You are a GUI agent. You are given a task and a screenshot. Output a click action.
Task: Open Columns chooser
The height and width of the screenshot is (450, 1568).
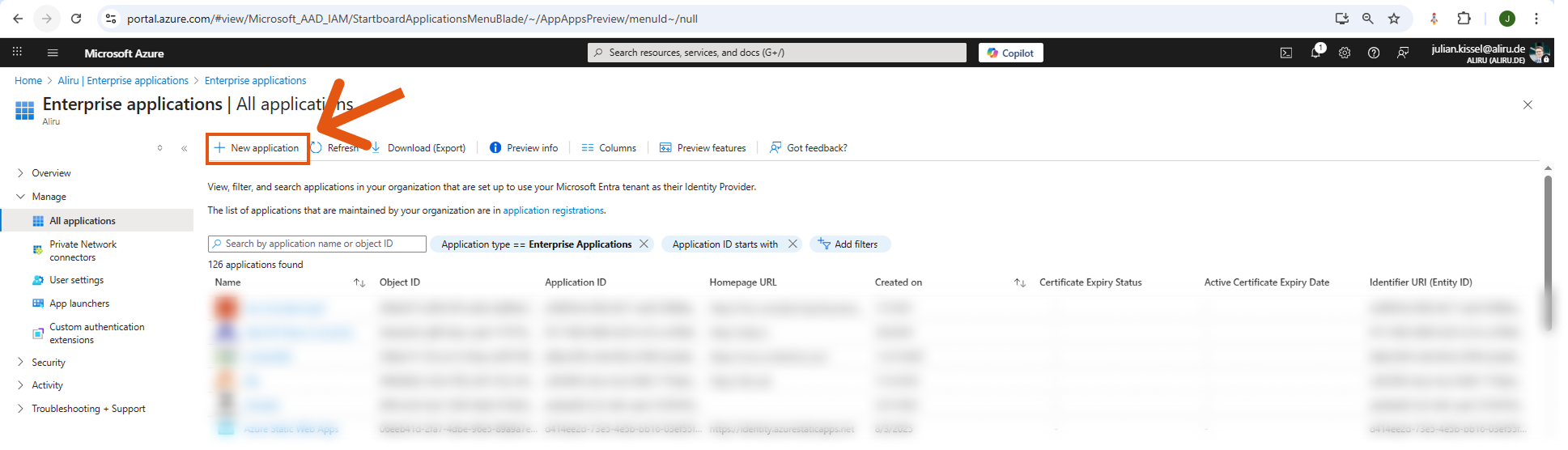[x=609, y=148]
